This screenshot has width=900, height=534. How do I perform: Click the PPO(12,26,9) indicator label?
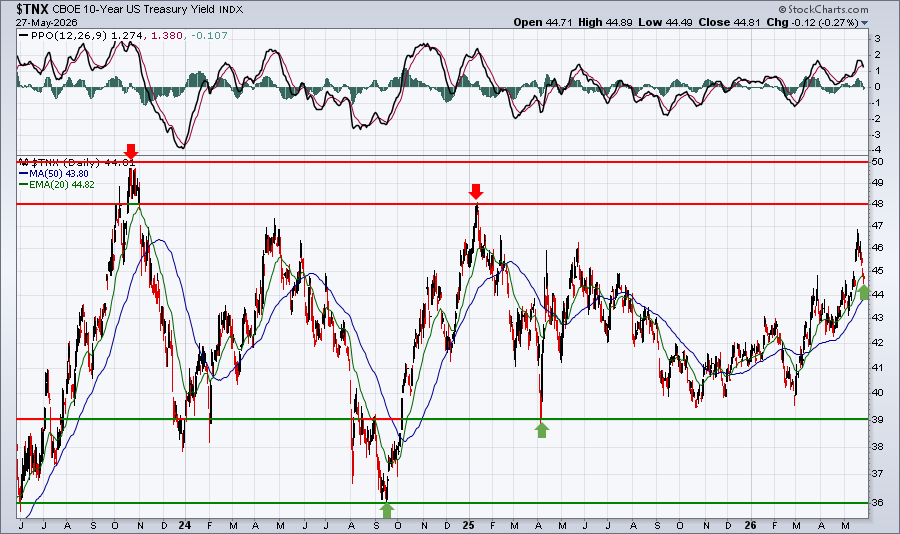click(69, 36)
